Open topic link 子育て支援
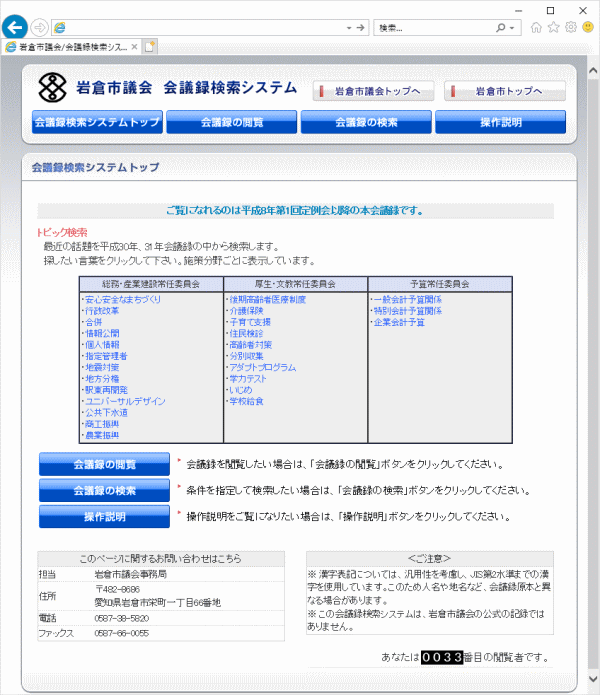 (250, 322)
